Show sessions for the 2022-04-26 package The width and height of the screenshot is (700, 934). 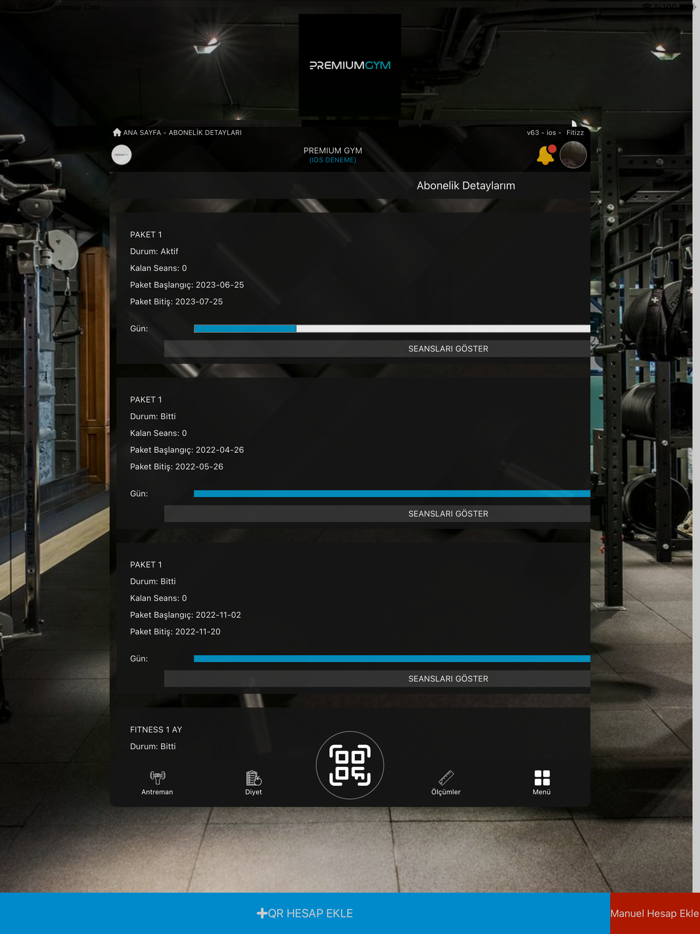point(377,513)
